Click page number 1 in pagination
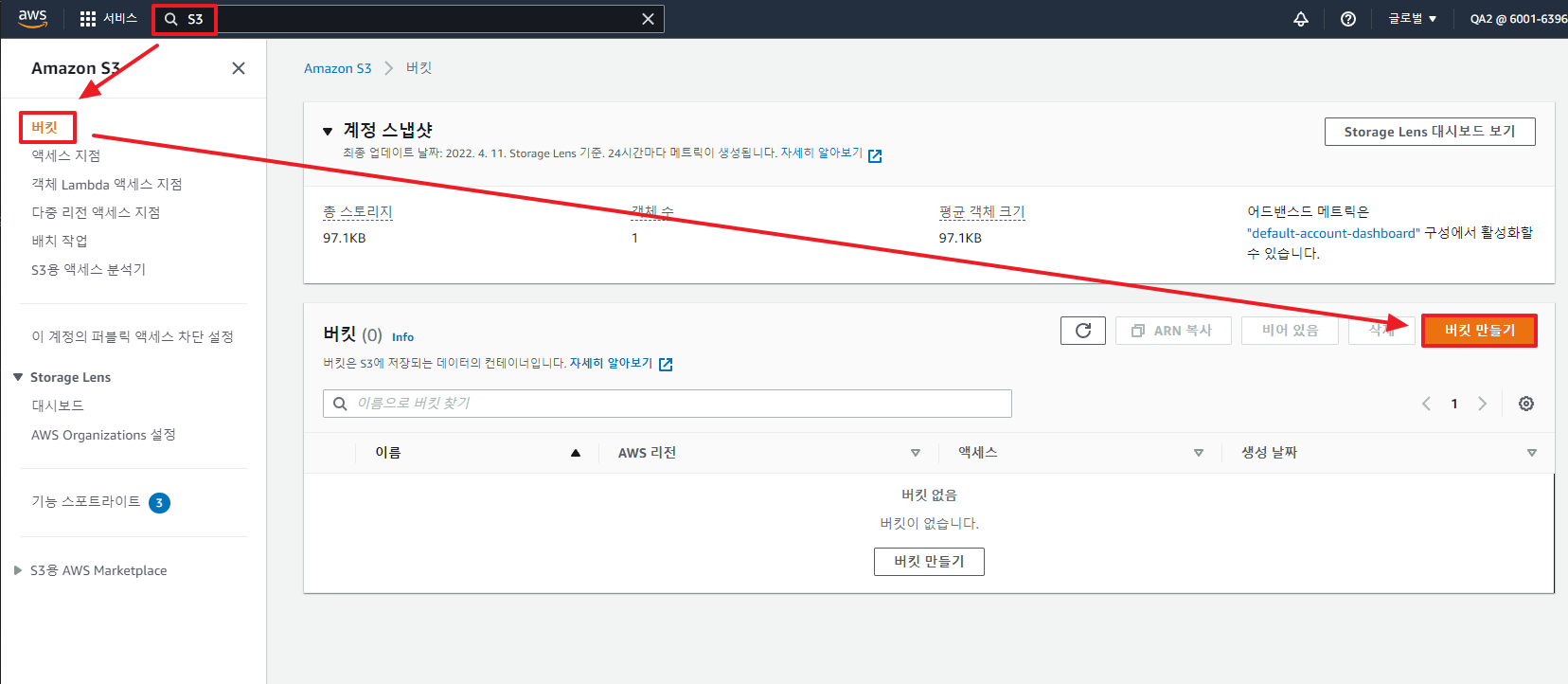This screenshot has width=1568, height=684. 1454,404
